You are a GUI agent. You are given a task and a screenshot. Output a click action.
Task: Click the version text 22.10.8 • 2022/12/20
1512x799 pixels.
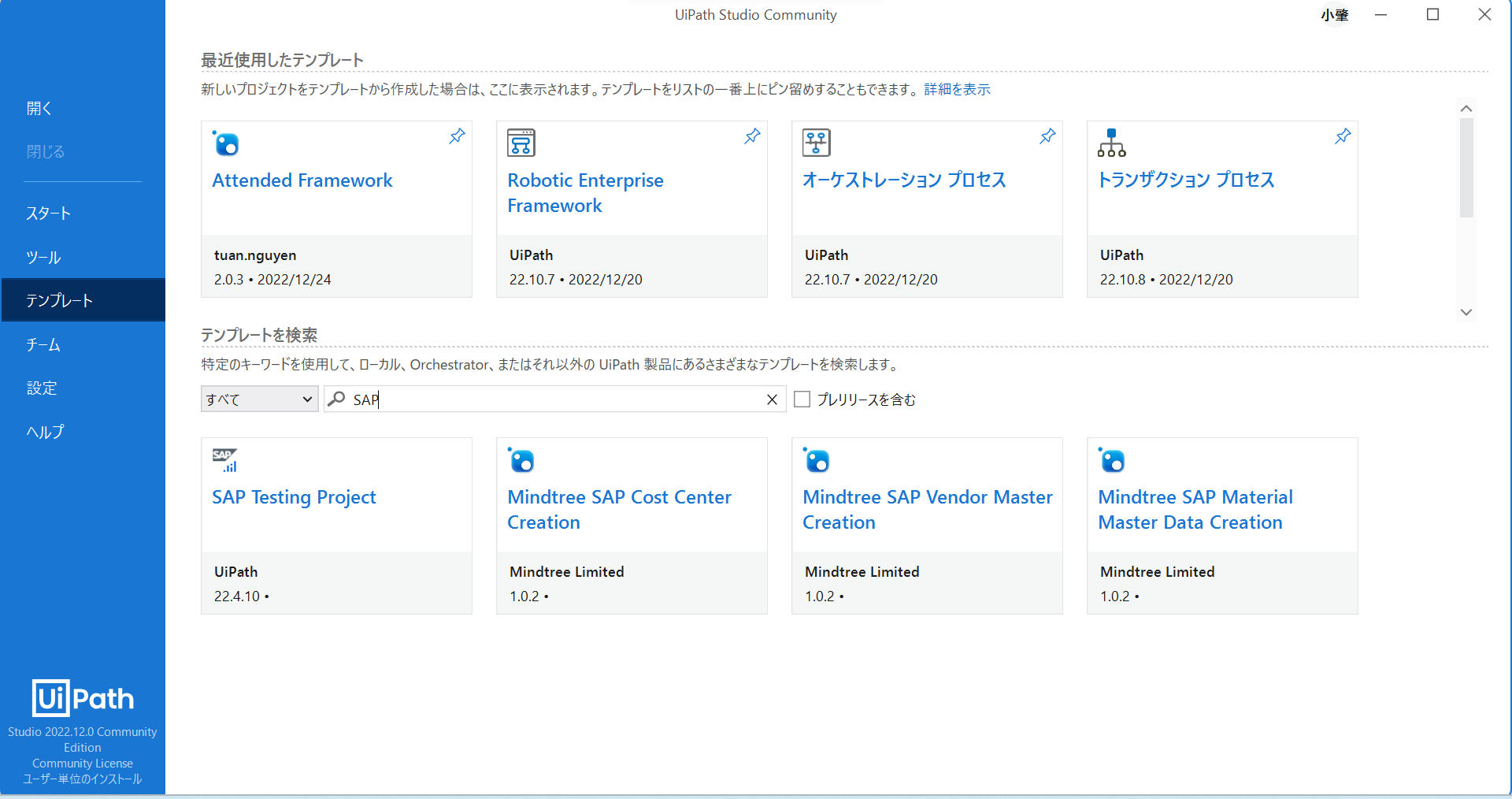click(x=1166, y=280)
